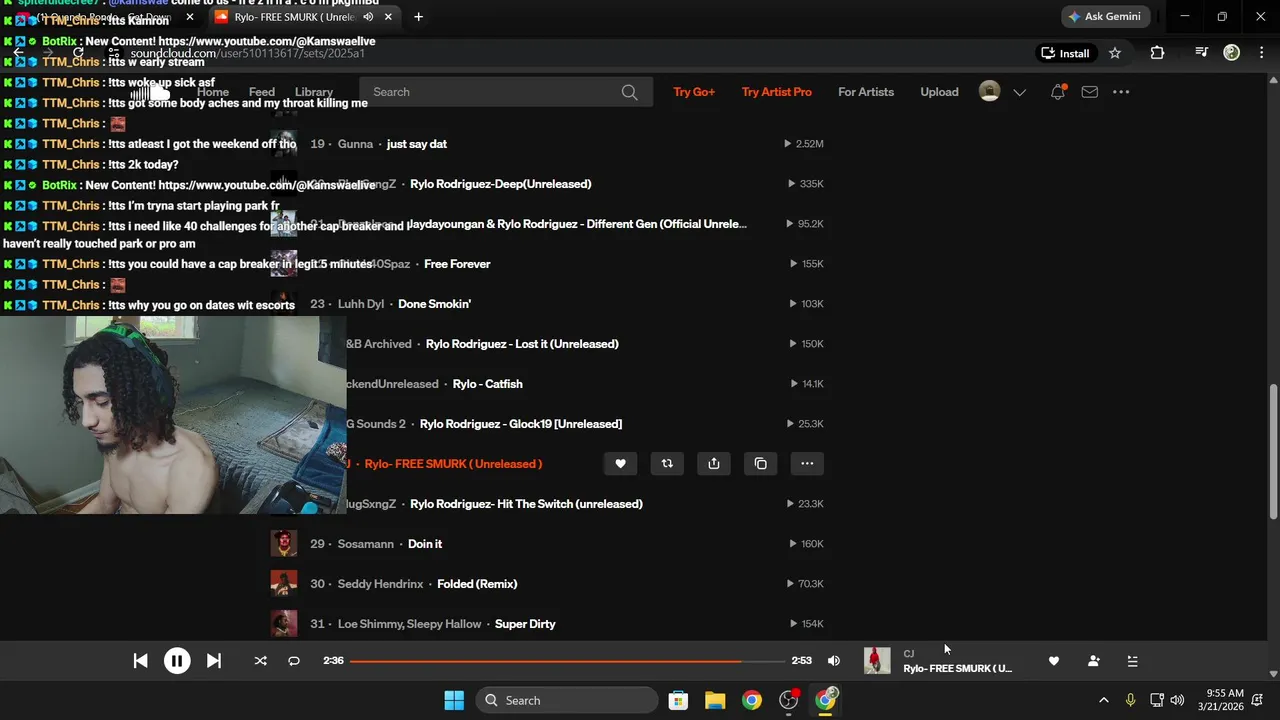1280x720 pixels.
Task: Skip to the next track in player
Action: [213, 661]
